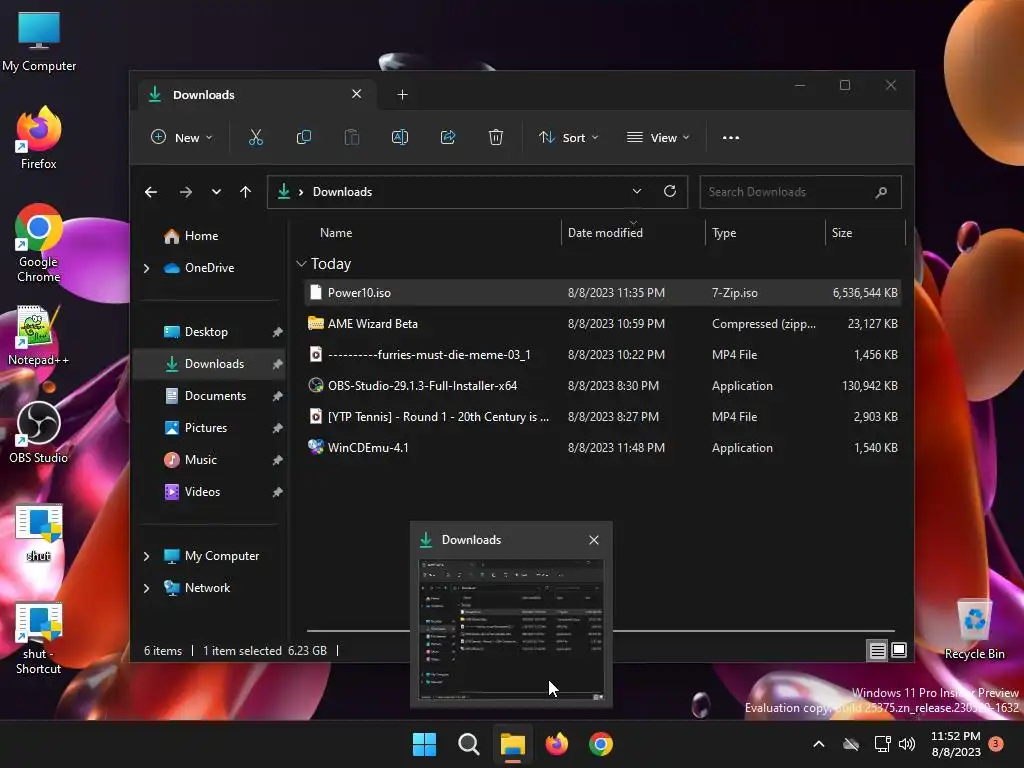This screenshot has height=768, width=1024.
Task: Click the Share icon in toolbar
Action: (x=448, y=137)
